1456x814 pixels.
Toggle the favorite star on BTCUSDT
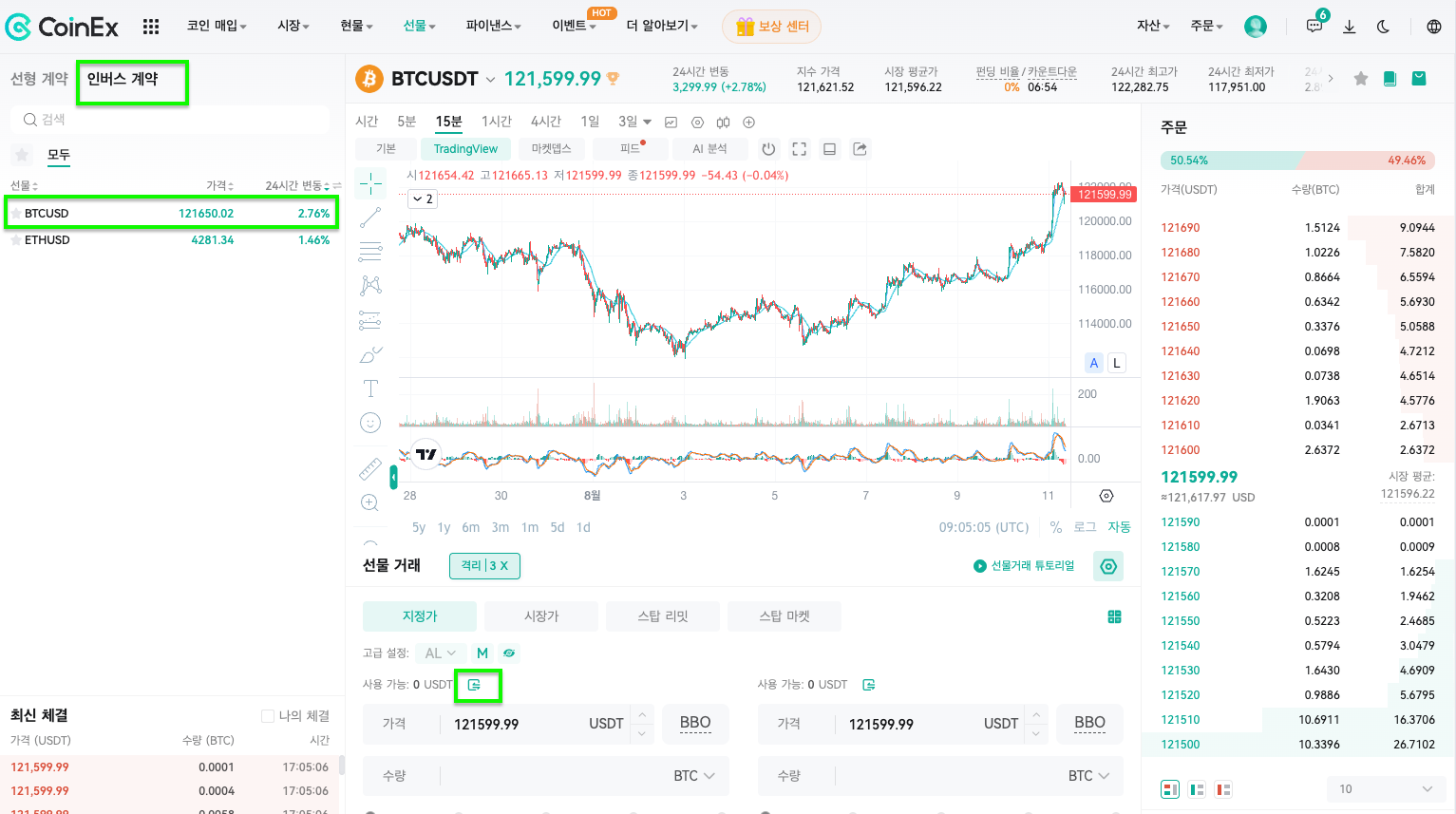[x=1360, y=79]
